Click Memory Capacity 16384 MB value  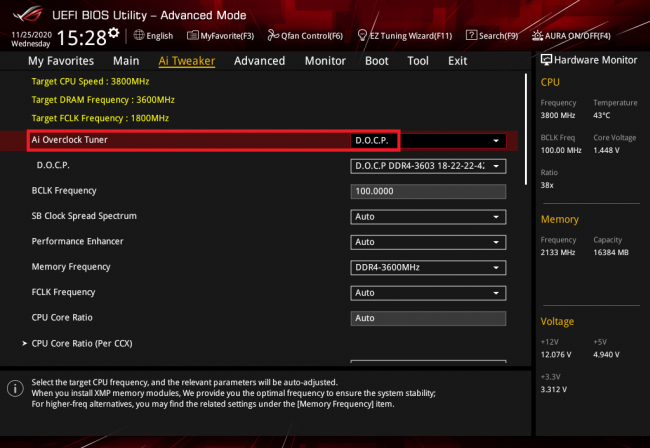pyautogui.click(x=611, y=252)
